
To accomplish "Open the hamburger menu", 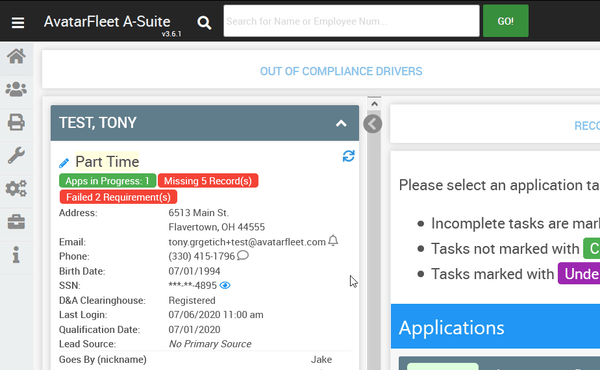I will pos(18,23).
